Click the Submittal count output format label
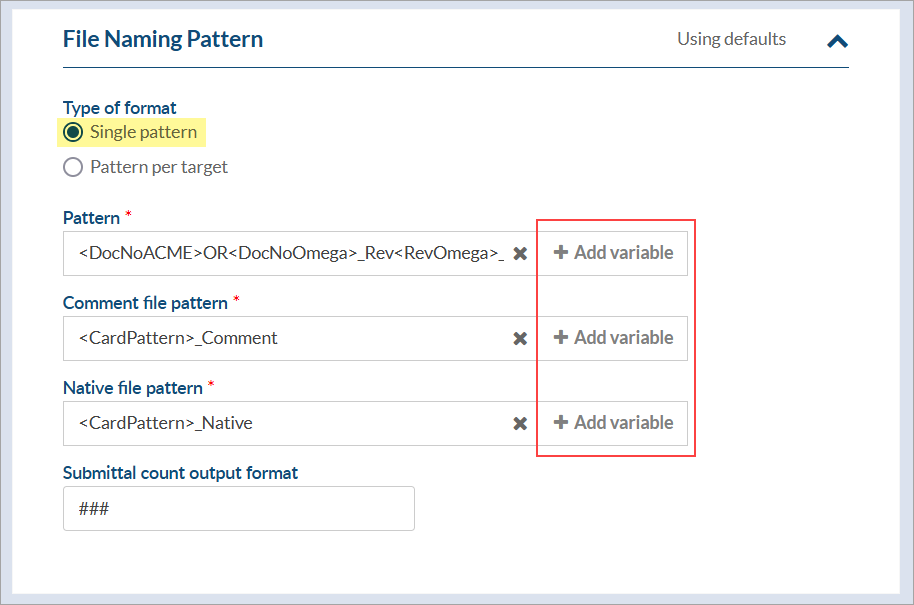 point(180,473)
